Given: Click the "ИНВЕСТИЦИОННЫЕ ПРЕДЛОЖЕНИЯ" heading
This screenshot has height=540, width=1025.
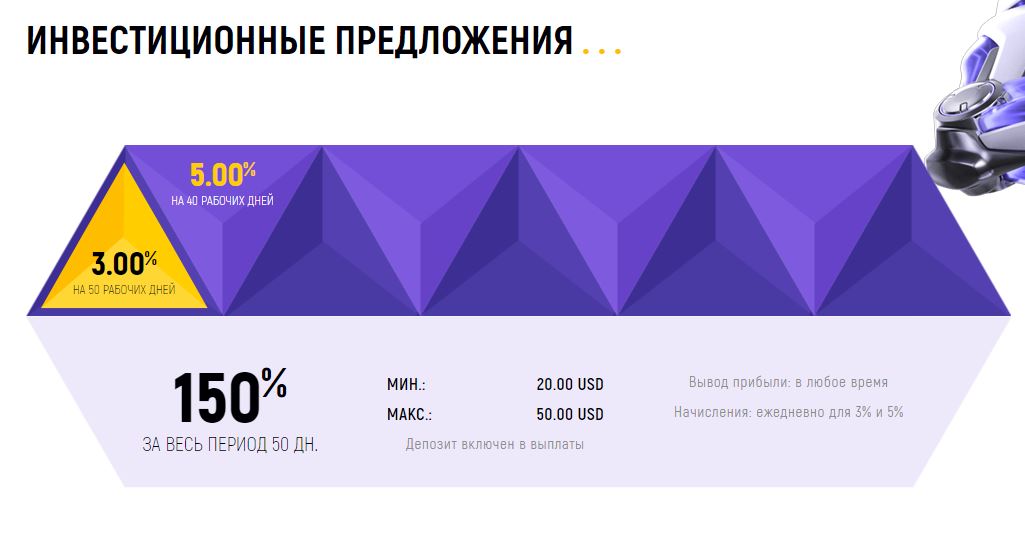Looking at the screenshot, I should [299, 41].
